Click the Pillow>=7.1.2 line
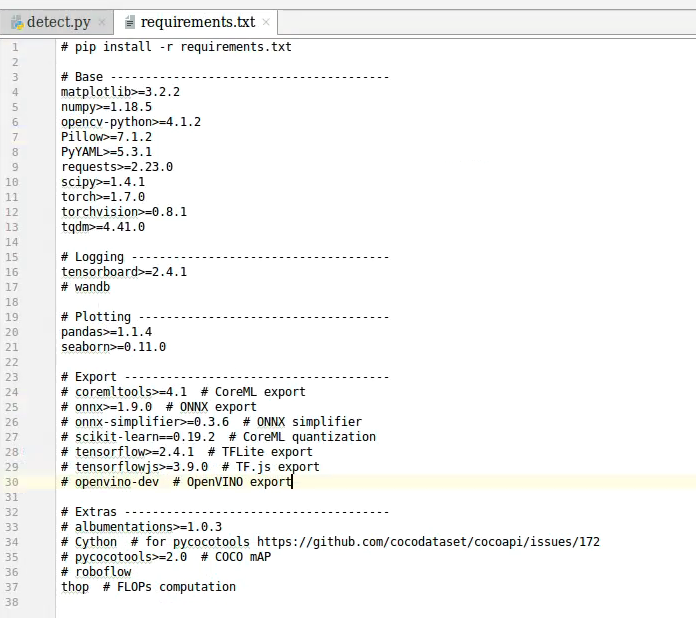This screenshot has height=618, width=696. point(106,137)
